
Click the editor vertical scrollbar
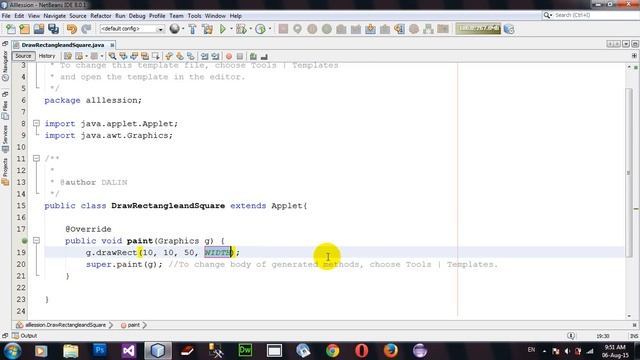pos(629,173)
